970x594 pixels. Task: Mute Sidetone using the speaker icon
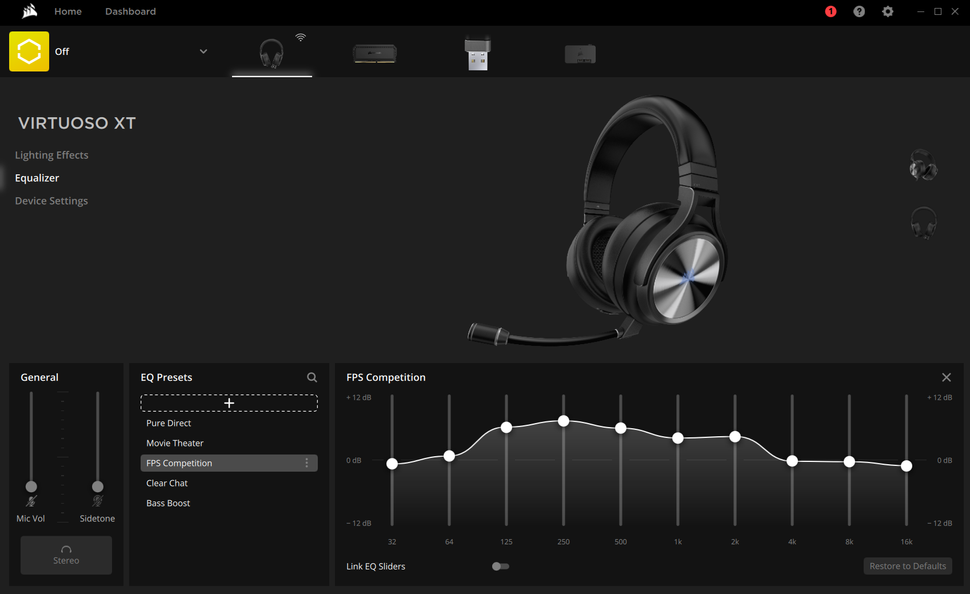(97, 503)
